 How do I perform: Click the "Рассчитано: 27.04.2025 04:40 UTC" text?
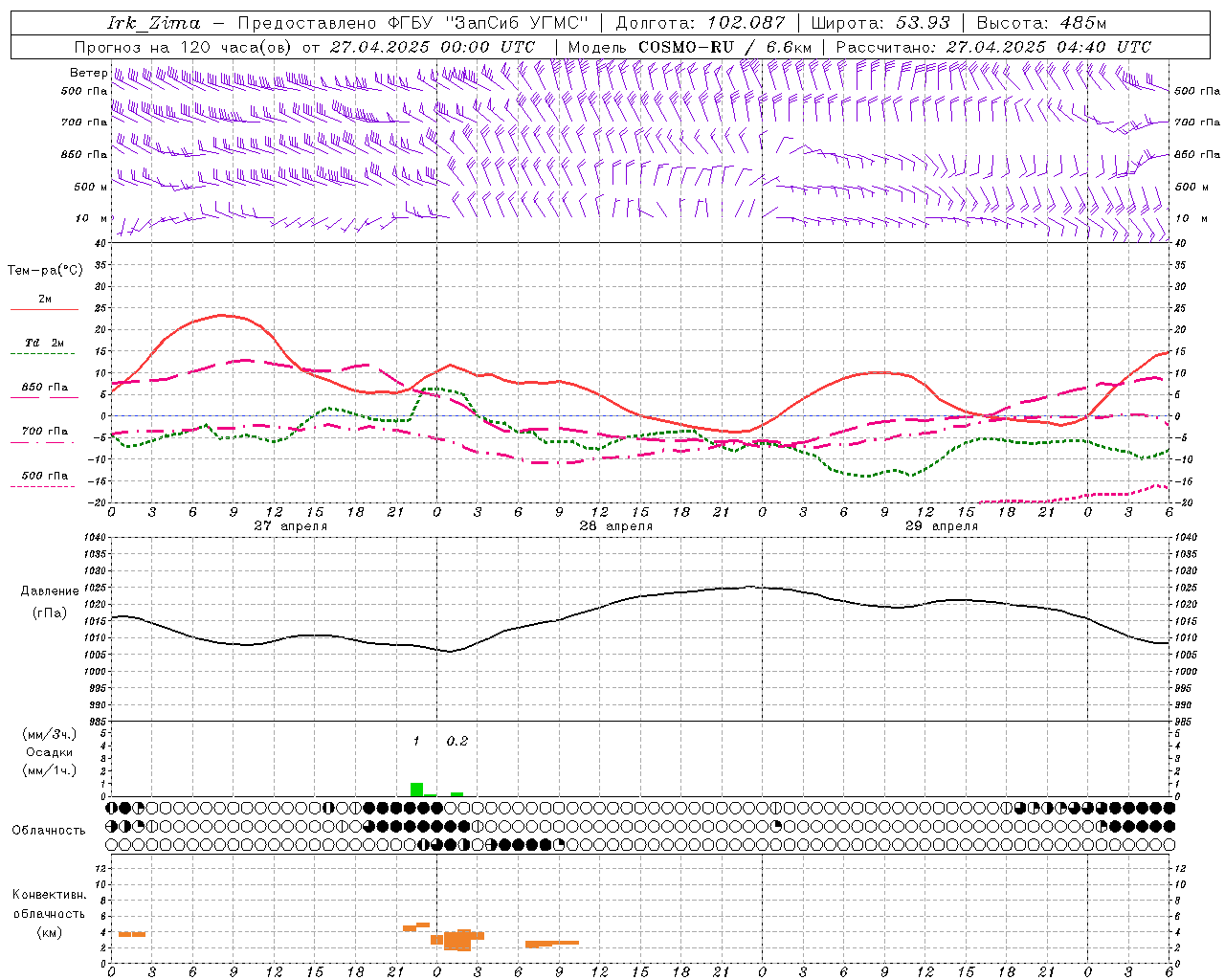(x=993, y=47)
